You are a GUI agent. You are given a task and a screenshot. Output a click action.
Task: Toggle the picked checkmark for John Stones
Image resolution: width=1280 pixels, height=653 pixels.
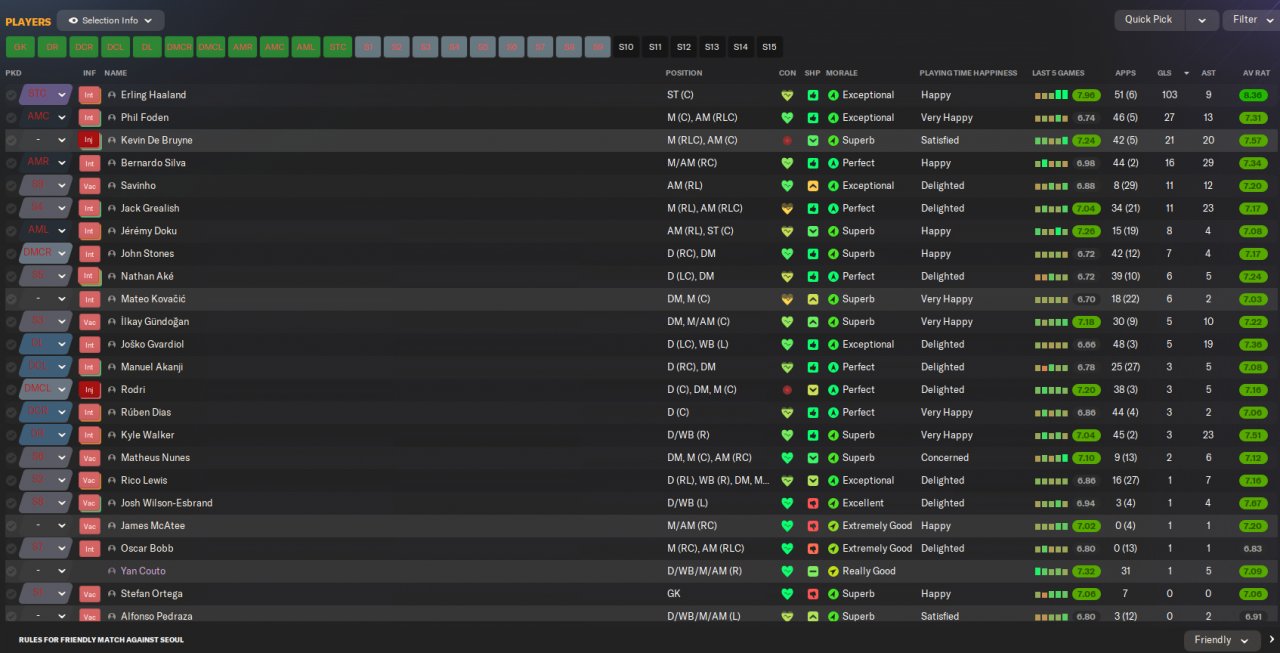tap(11, 254)
